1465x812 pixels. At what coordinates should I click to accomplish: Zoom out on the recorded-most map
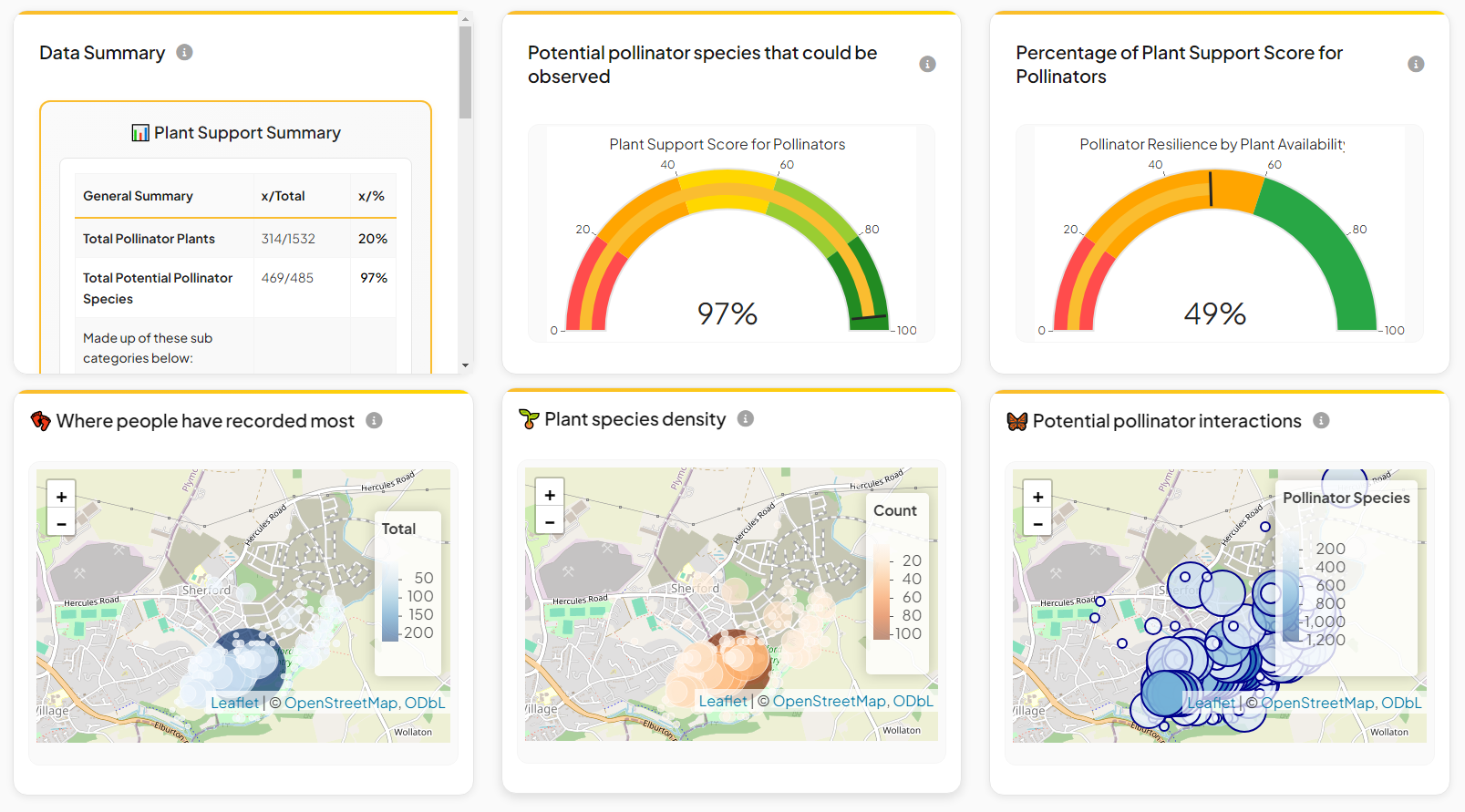[61, 524]
